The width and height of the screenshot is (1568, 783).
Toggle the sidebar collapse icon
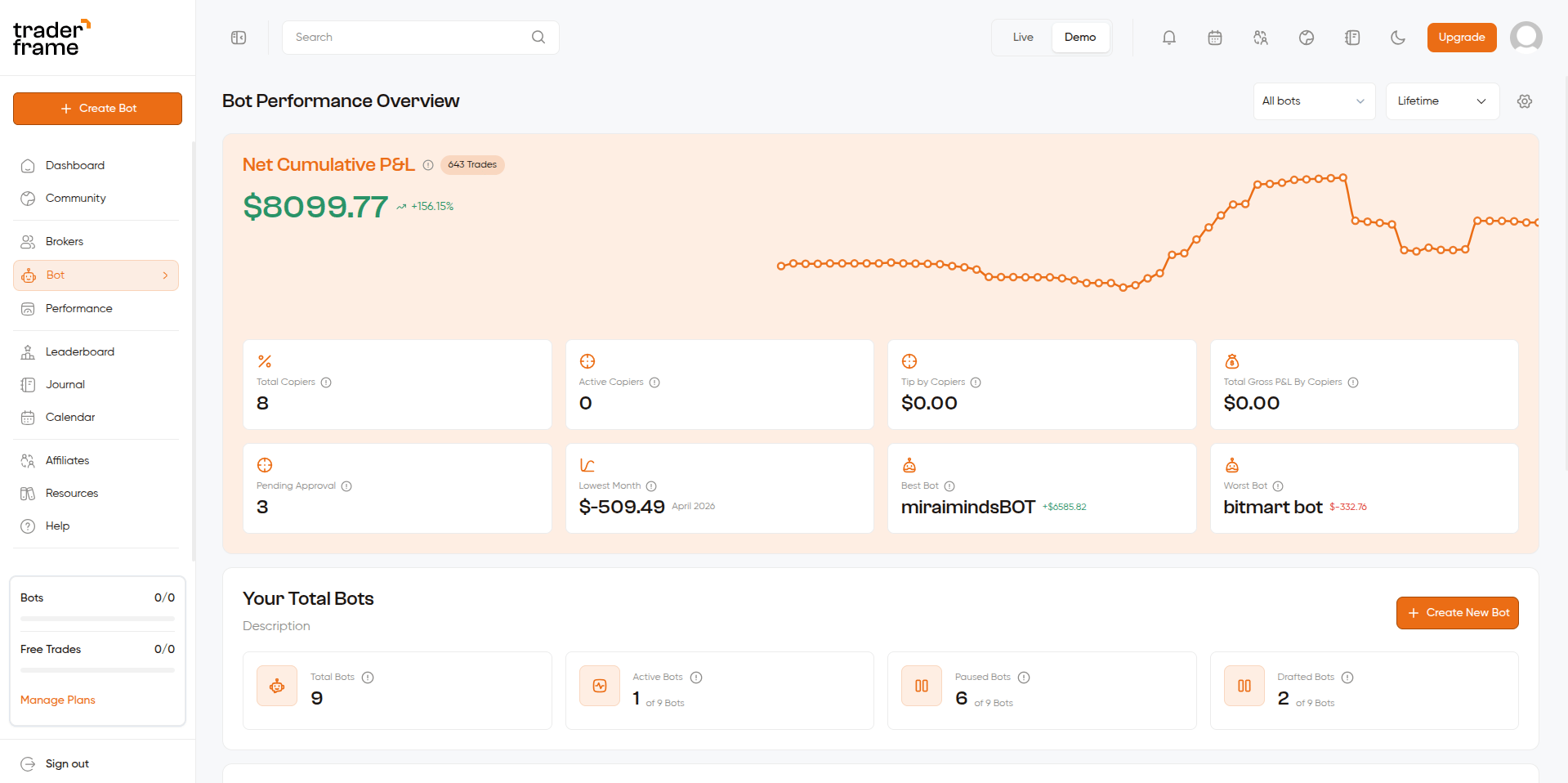tap(239, 38)
